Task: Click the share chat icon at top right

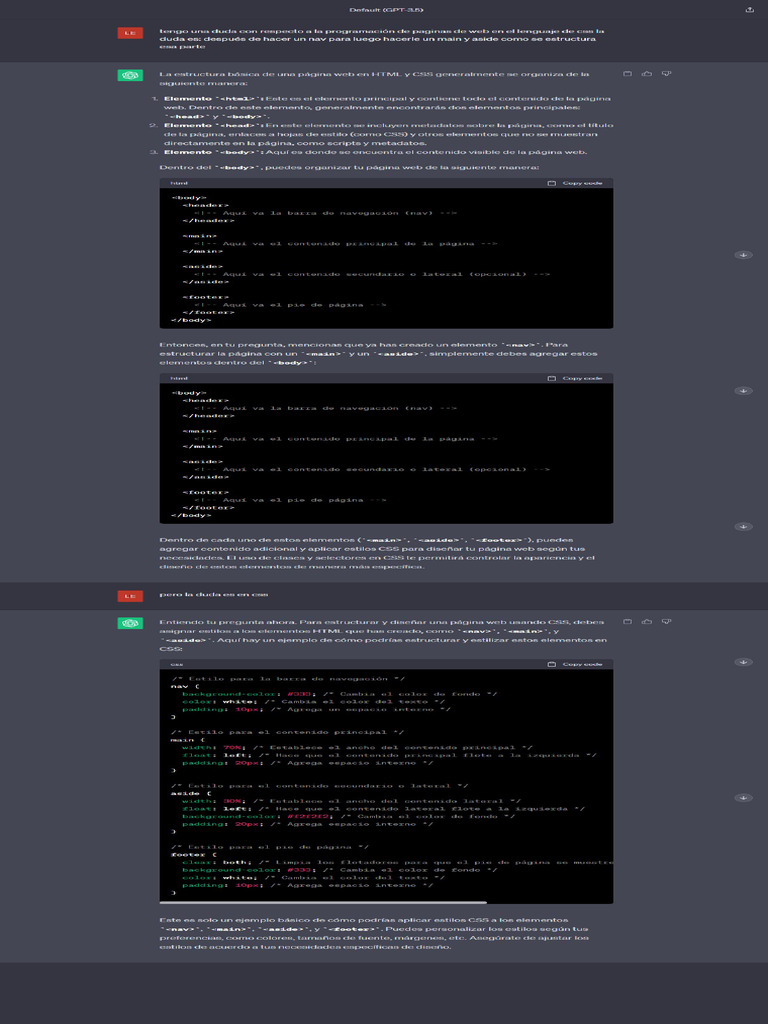Action: tap(750, 10)
